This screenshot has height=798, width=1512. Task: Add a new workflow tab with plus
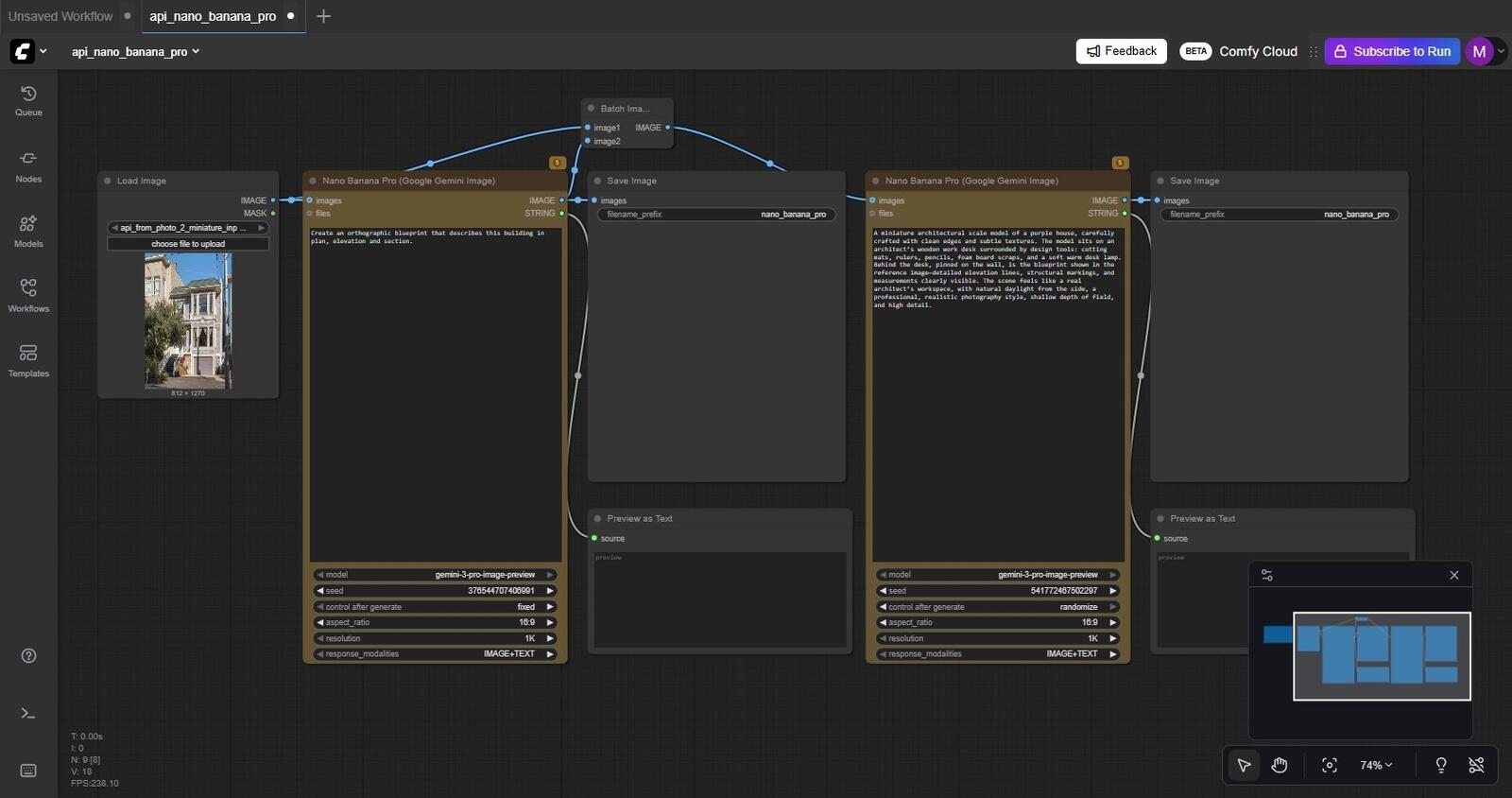[x=323, y=16]
